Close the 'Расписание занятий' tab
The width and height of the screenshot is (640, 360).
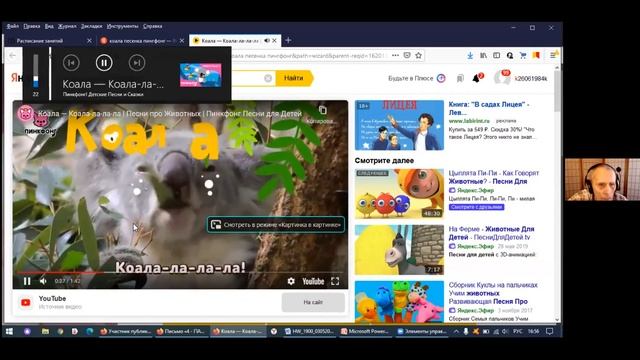pyautogui.click(x=89, y=41)
